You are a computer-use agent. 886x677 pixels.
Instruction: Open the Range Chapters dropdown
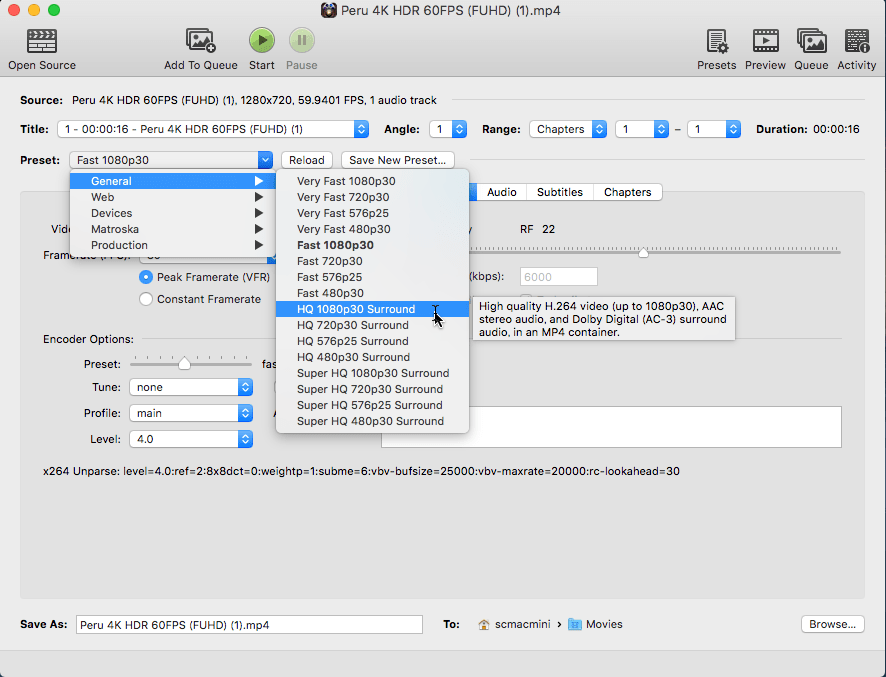click(568, 129)
